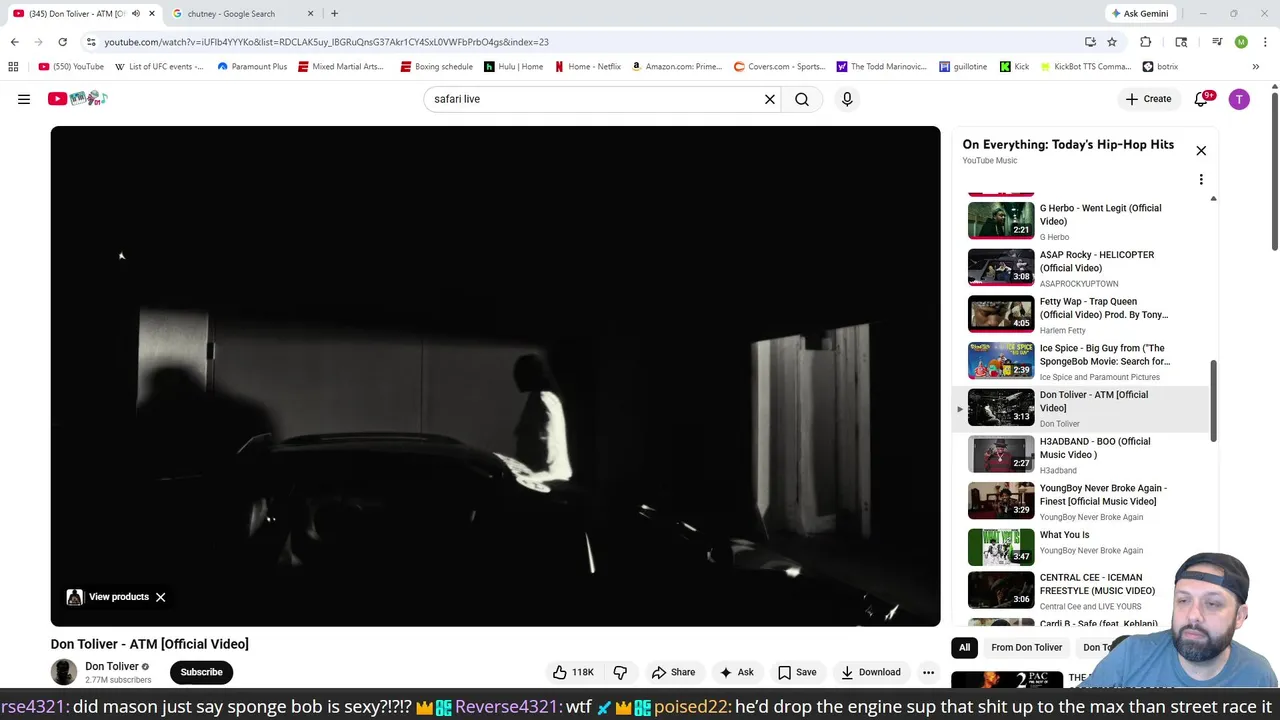This screenshot has height=720, width=1280.
Task: Clear the search box text
Action: 770,99
